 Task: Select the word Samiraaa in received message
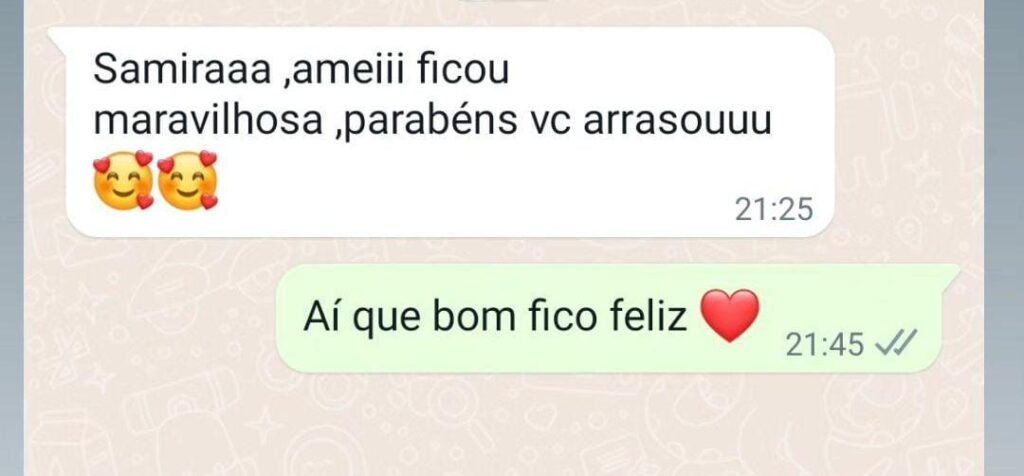[182, 71]
